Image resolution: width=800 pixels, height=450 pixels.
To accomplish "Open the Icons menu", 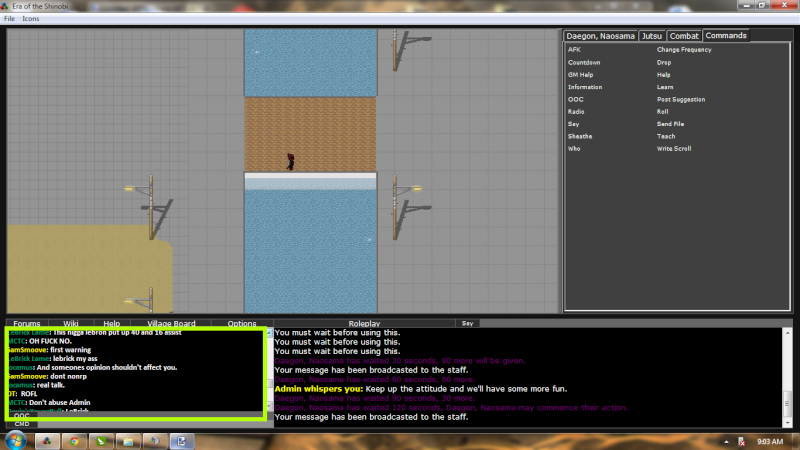I will [x=31, y=18].
